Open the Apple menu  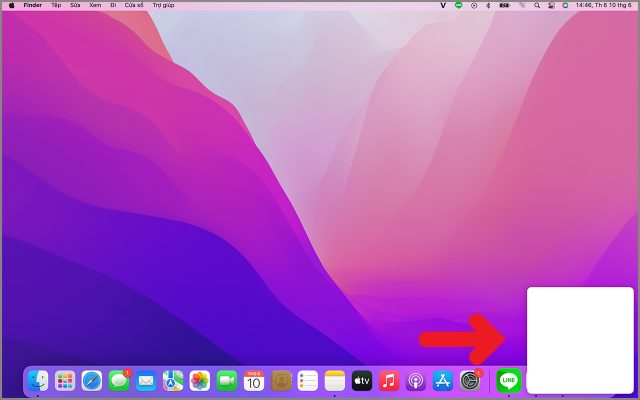coord(11,5)
